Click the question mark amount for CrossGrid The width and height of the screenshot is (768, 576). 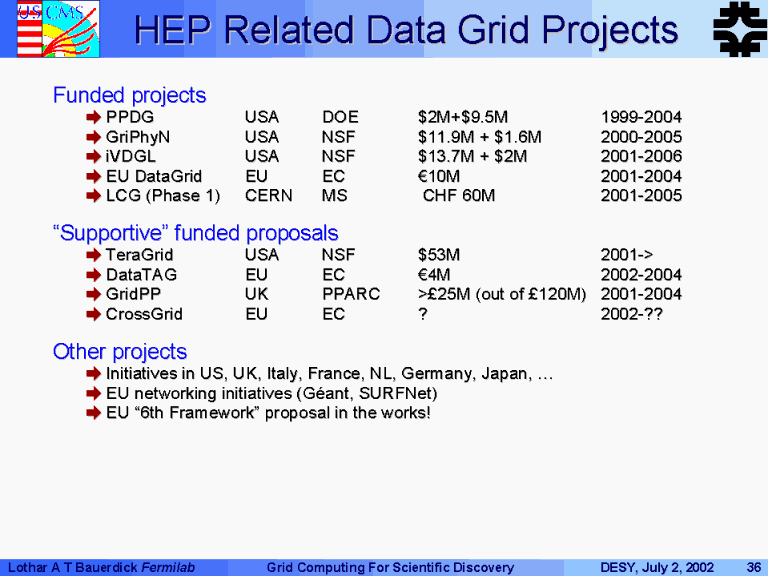point(423,314)
